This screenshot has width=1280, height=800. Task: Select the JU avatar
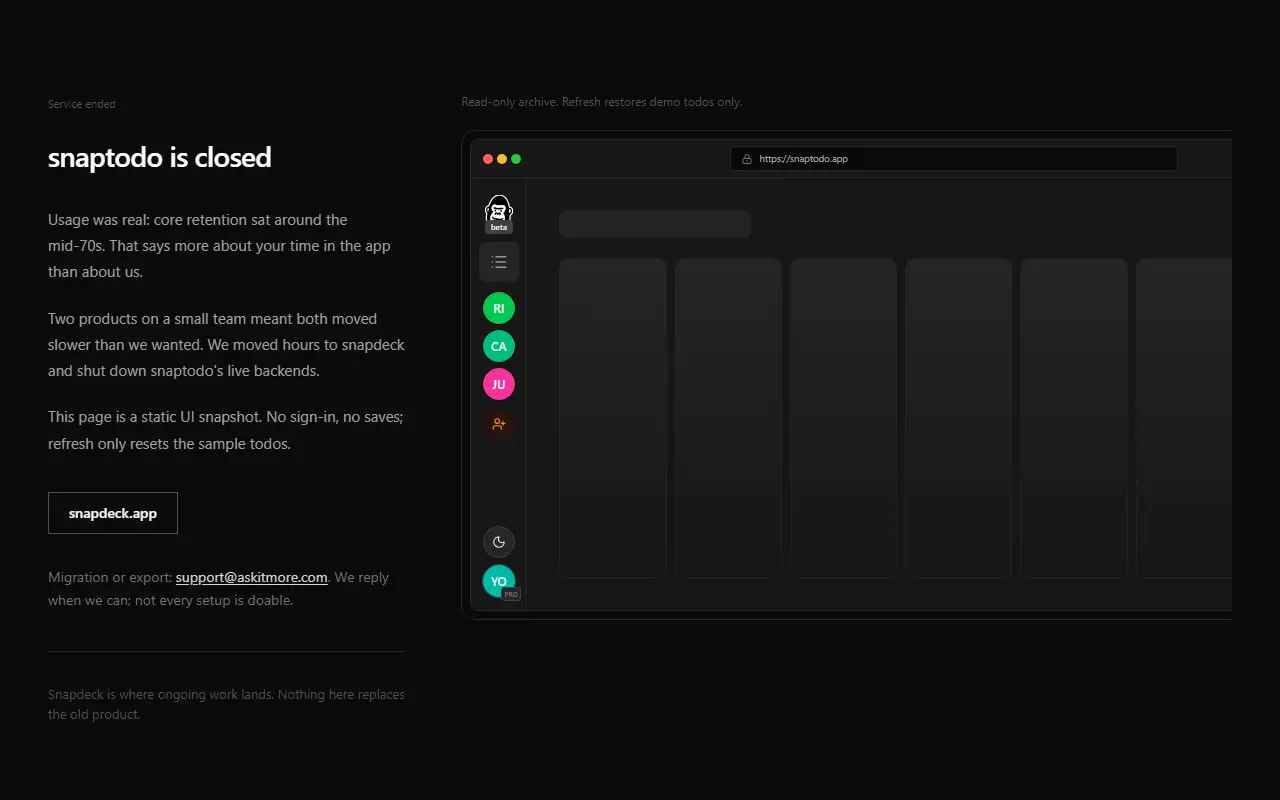coord(499,384)
